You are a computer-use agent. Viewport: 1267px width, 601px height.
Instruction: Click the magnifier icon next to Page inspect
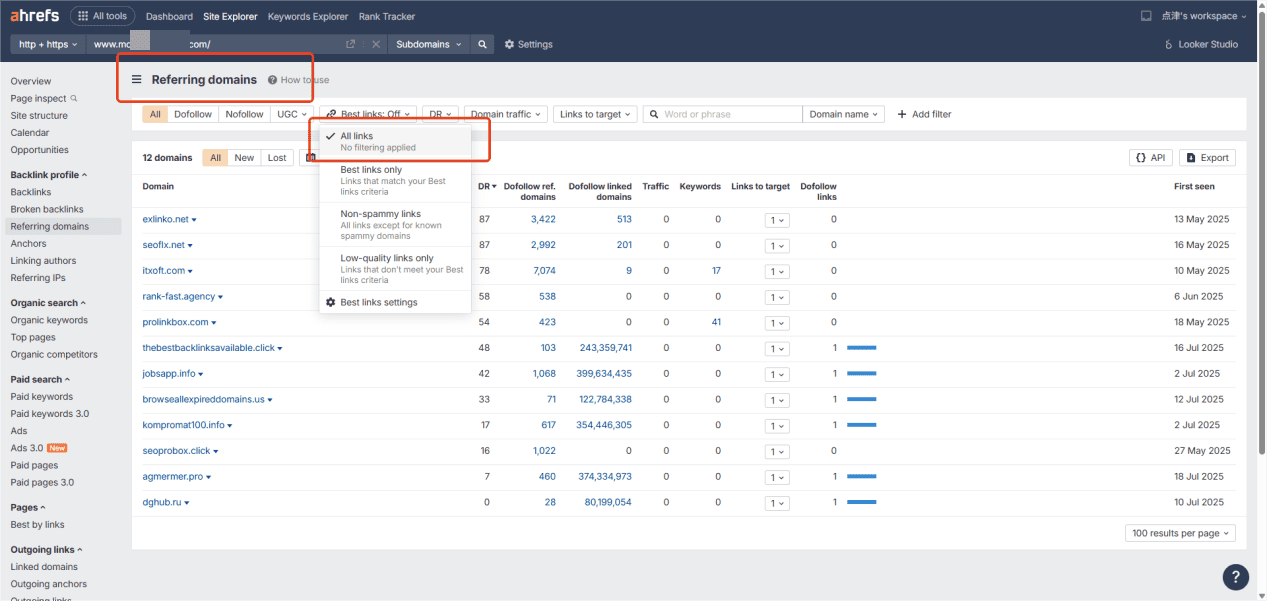74,98
